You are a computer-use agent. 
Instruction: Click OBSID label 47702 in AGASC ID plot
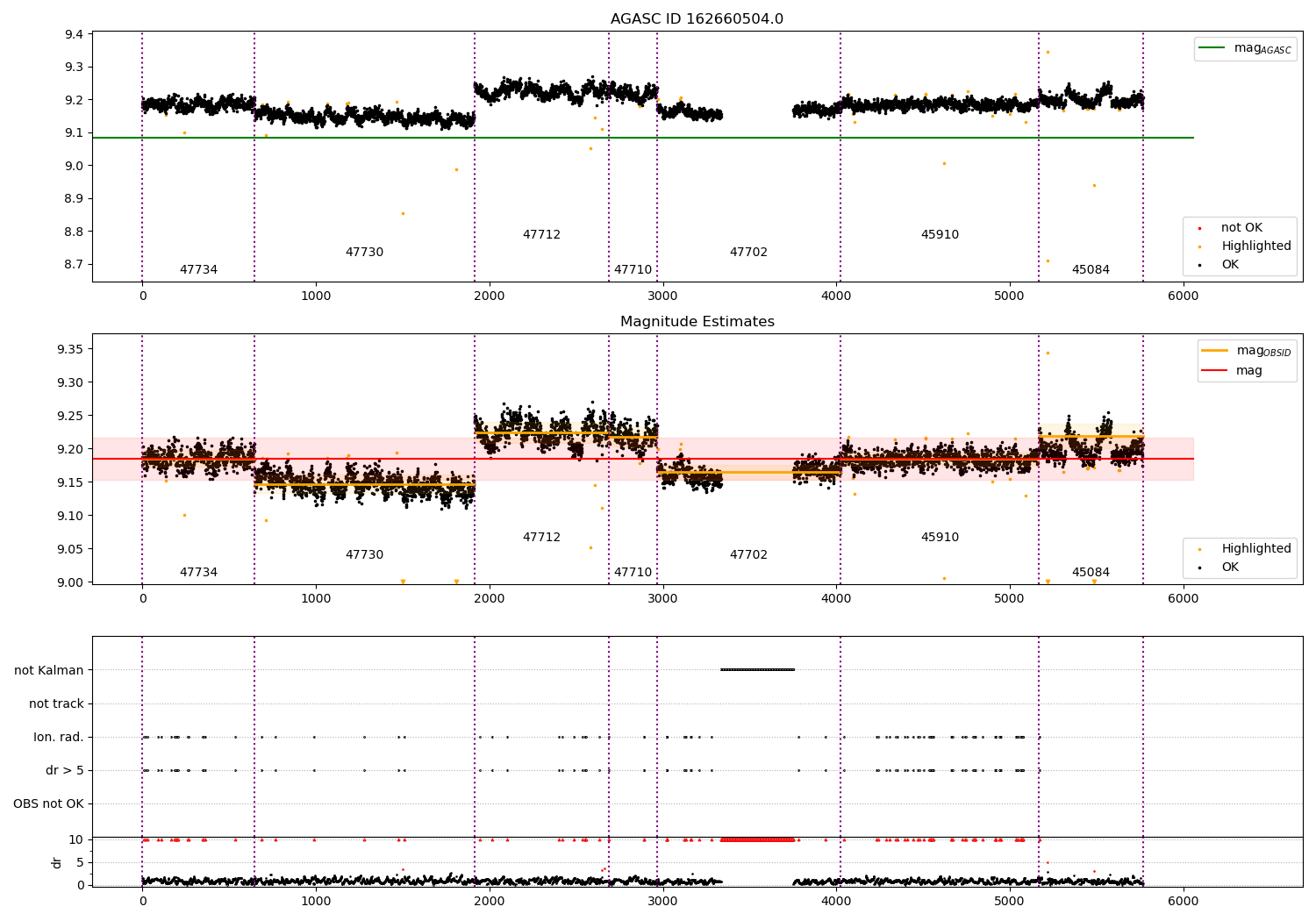pos(748,253)
